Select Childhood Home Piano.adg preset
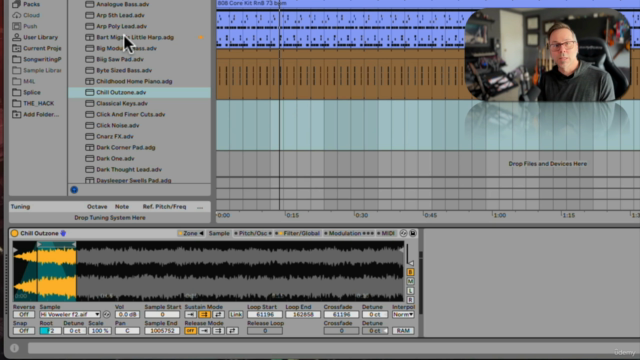The width and height of the screenshot is (640, 360). (x=134, y=81)
